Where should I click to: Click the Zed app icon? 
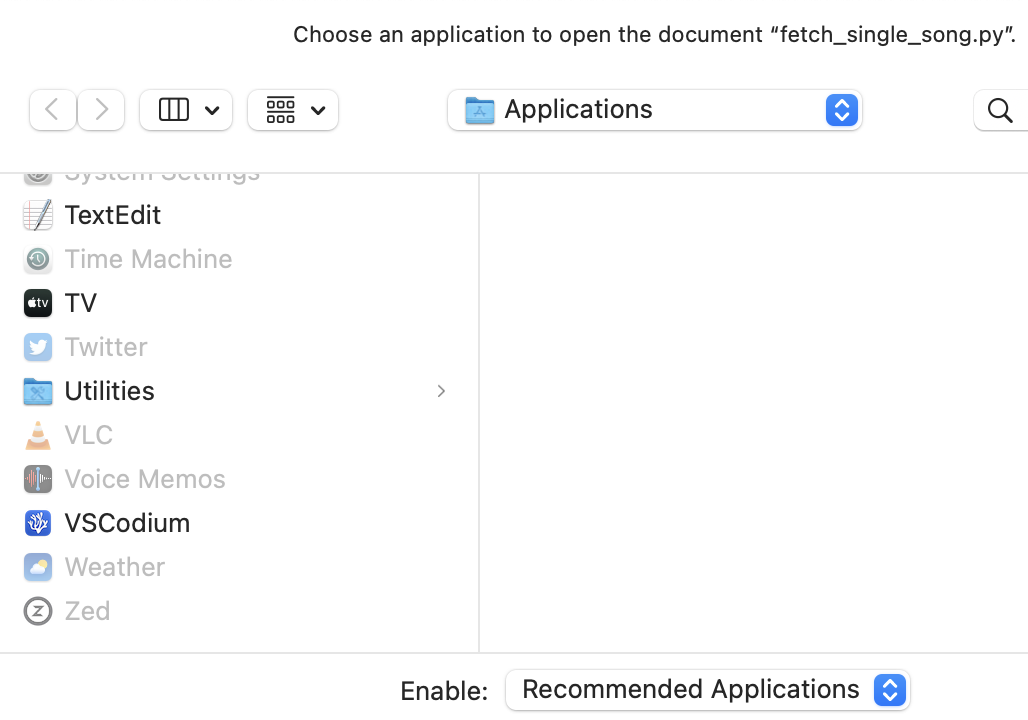pyautogui.click(x=37, y=610)
